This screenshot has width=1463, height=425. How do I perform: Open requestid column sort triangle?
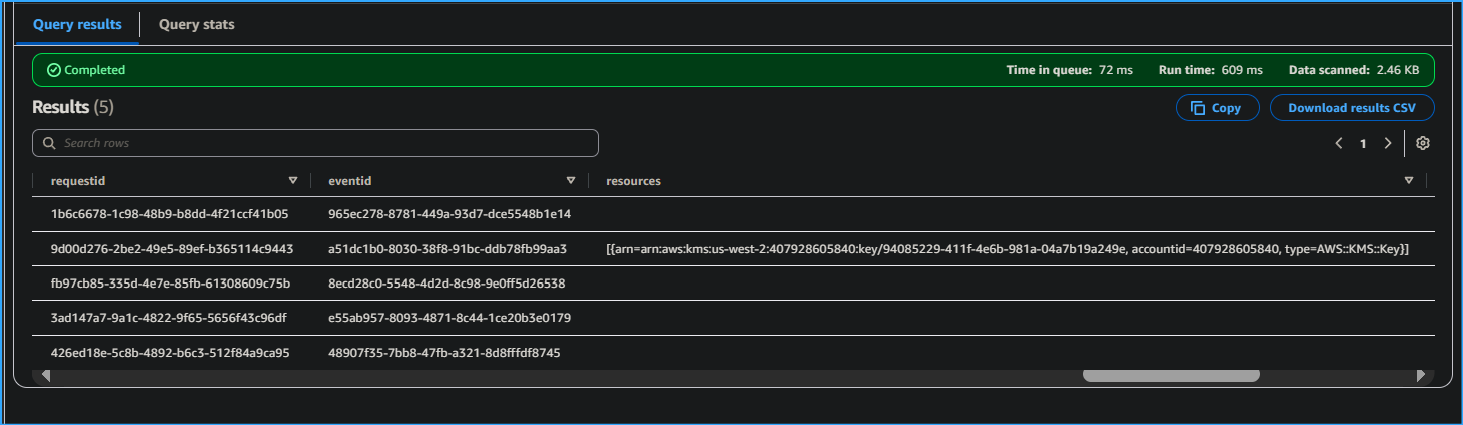point(293,181)
